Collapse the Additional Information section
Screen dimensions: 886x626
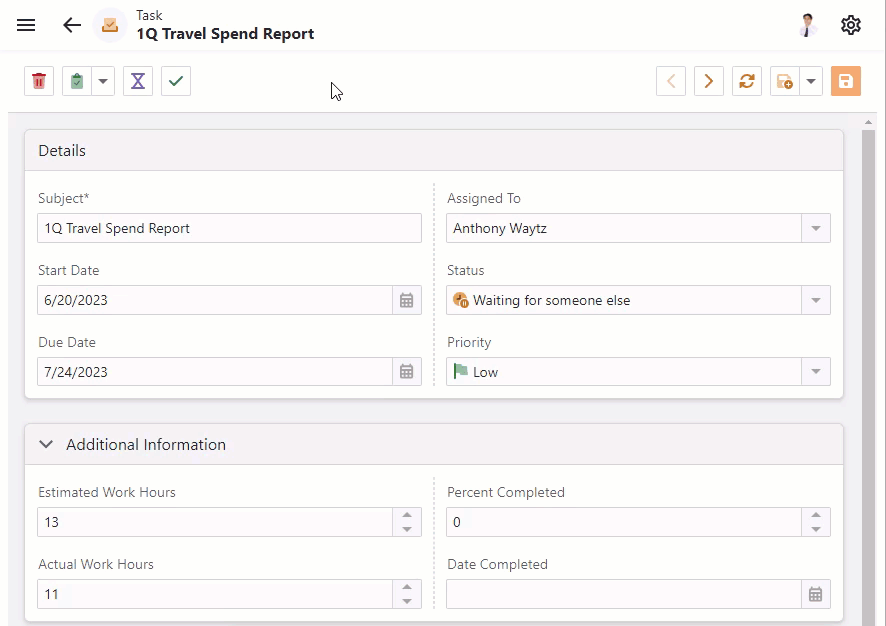pyautogui.click(x=46, y=445)
